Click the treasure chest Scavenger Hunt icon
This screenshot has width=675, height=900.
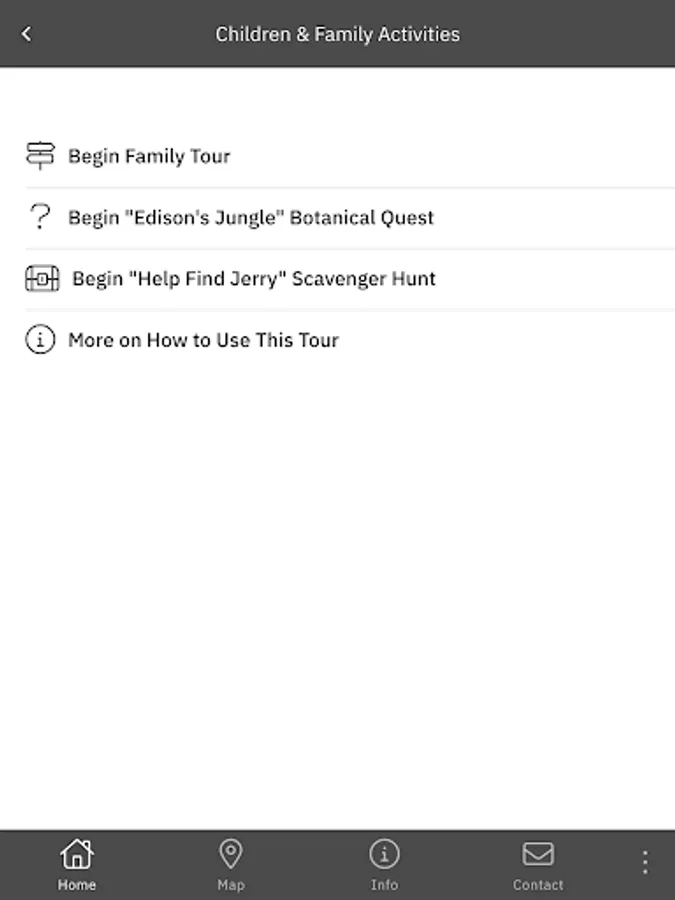pyautogui.click(x=42, y=279)
